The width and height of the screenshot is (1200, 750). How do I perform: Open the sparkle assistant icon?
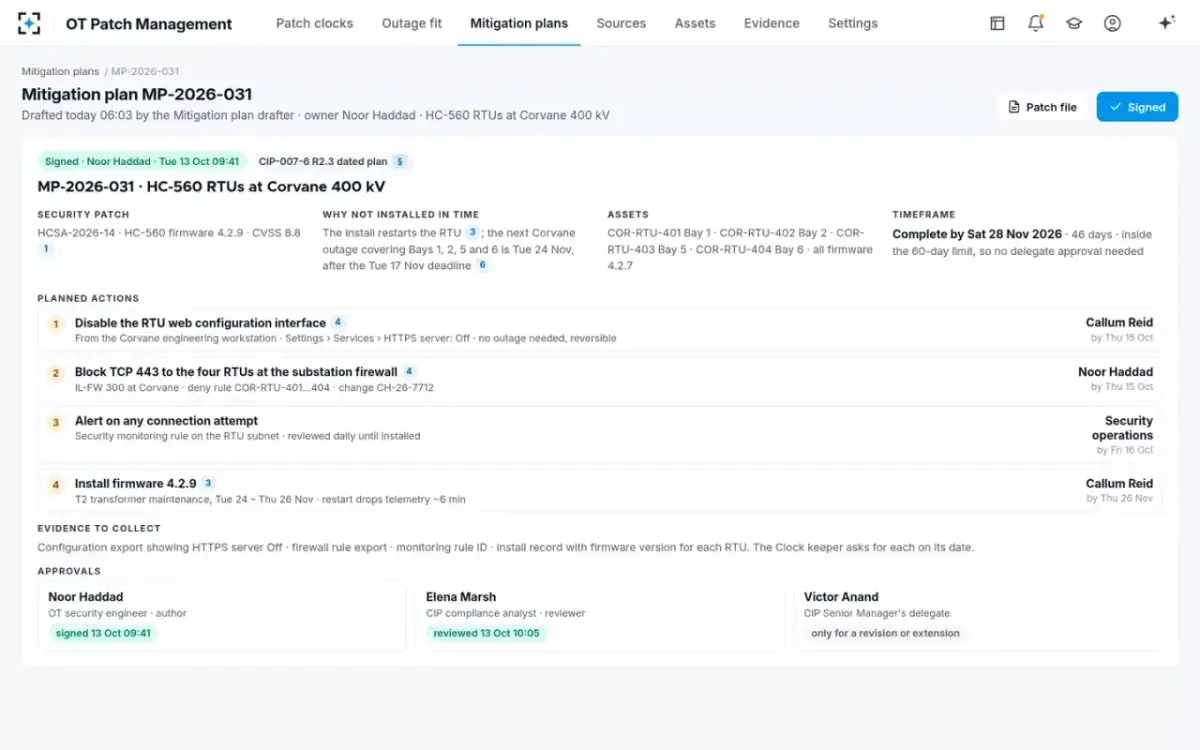[1166, 23]
